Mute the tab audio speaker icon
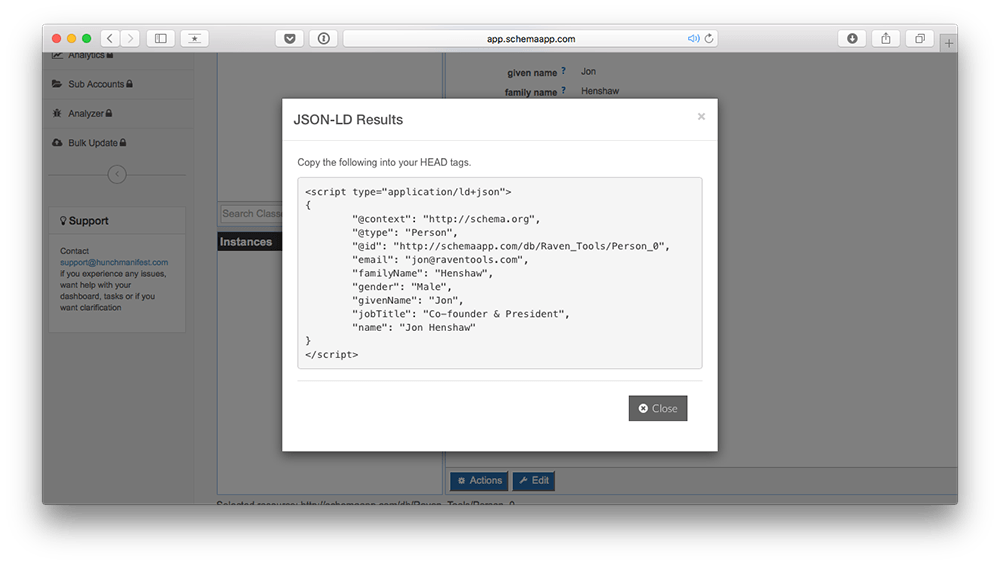 pyautogui.click(x=693, y=38)
